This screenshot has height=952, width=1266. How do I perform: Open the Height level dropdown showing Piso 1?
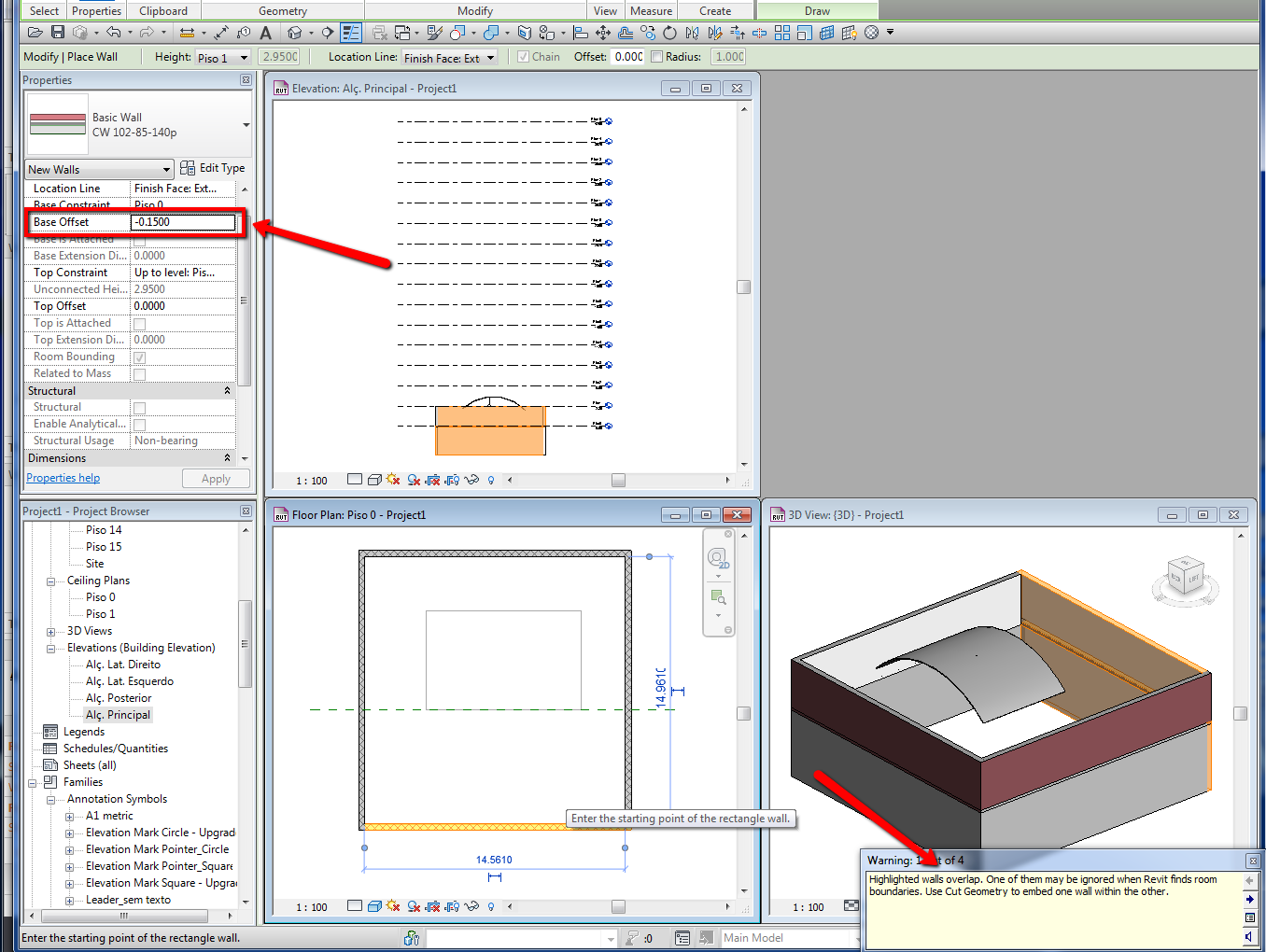click(224, 58)
